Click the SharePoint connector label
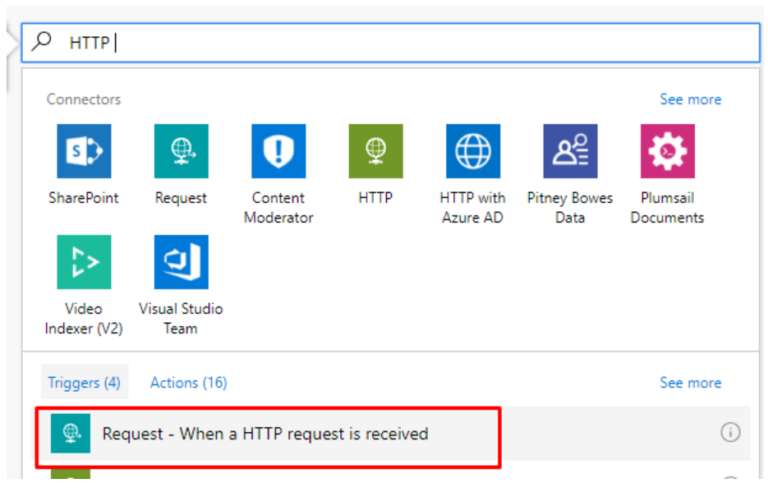768x488 pixels. click(x=84, y=198)
